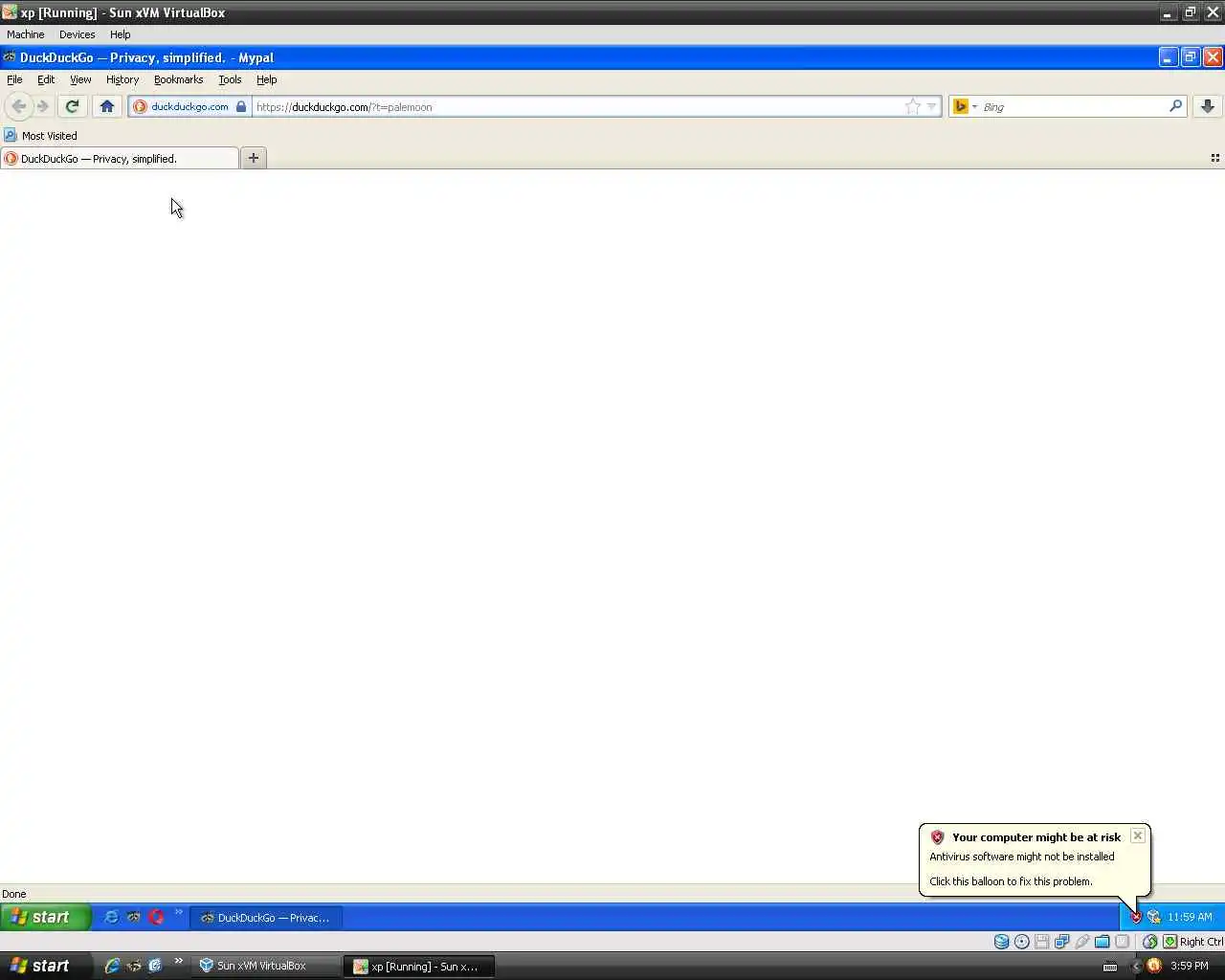Open the Bookmarks menu

coord(178,79)
